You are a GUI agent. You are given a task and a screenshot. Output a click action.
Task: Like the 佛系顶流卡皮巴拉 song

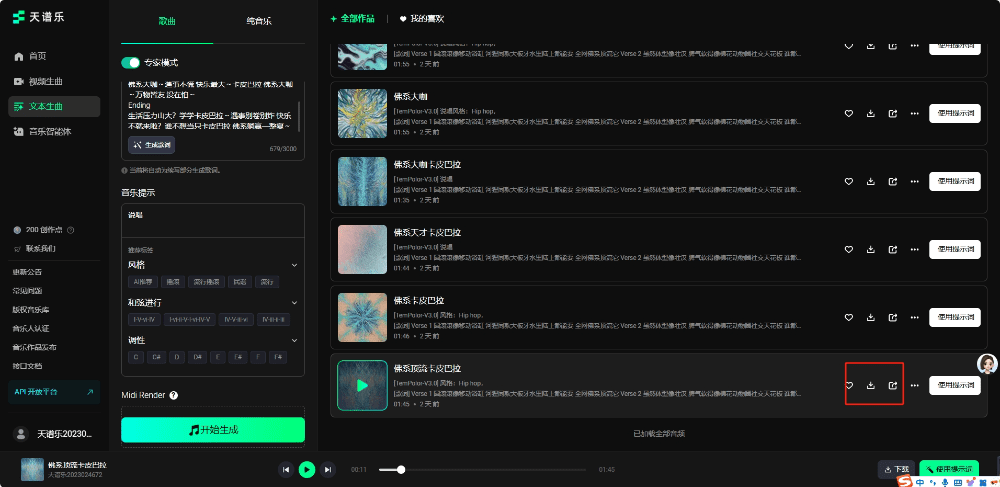pos(849,385)
